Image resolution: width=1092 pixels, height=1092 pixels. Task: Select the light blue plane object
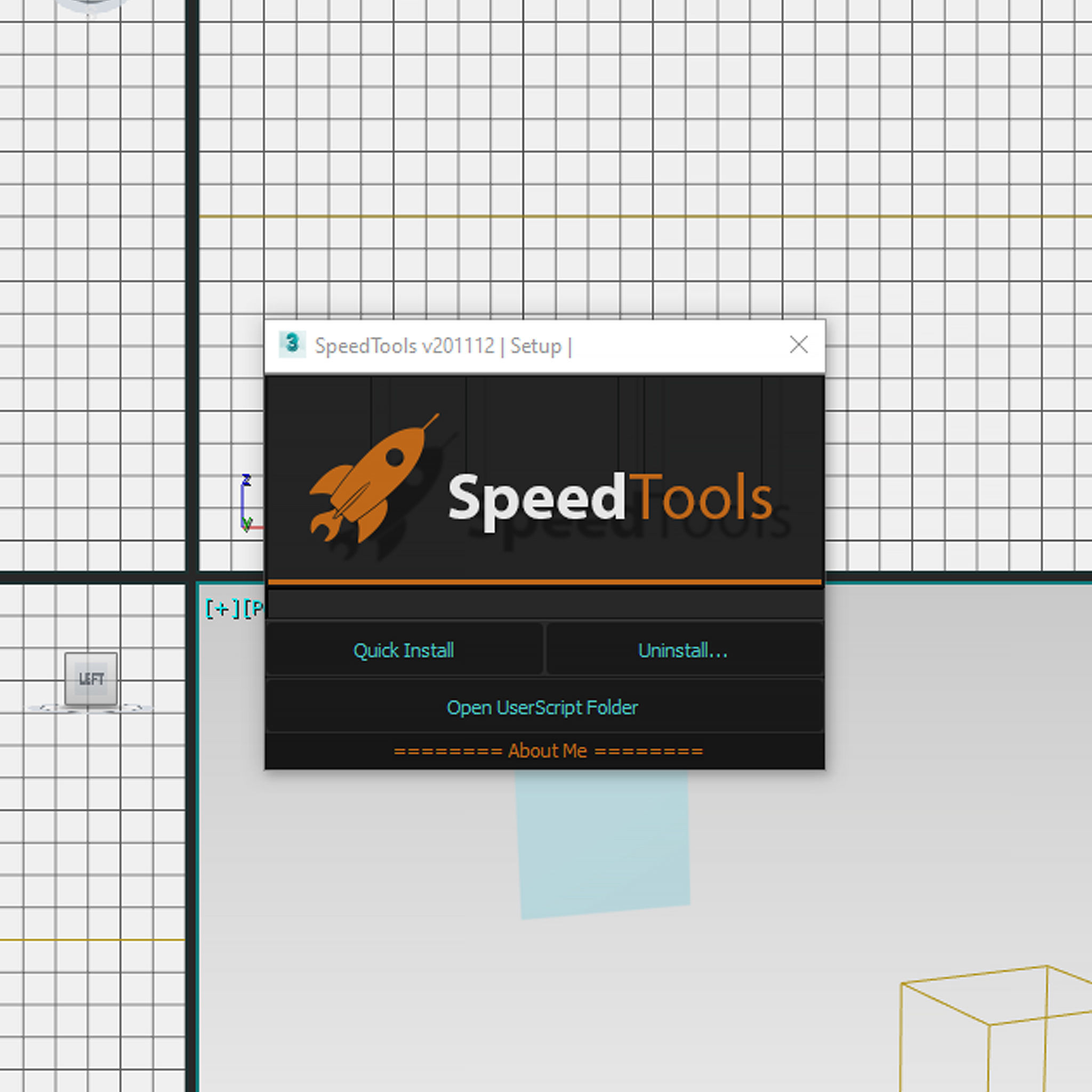604,844
